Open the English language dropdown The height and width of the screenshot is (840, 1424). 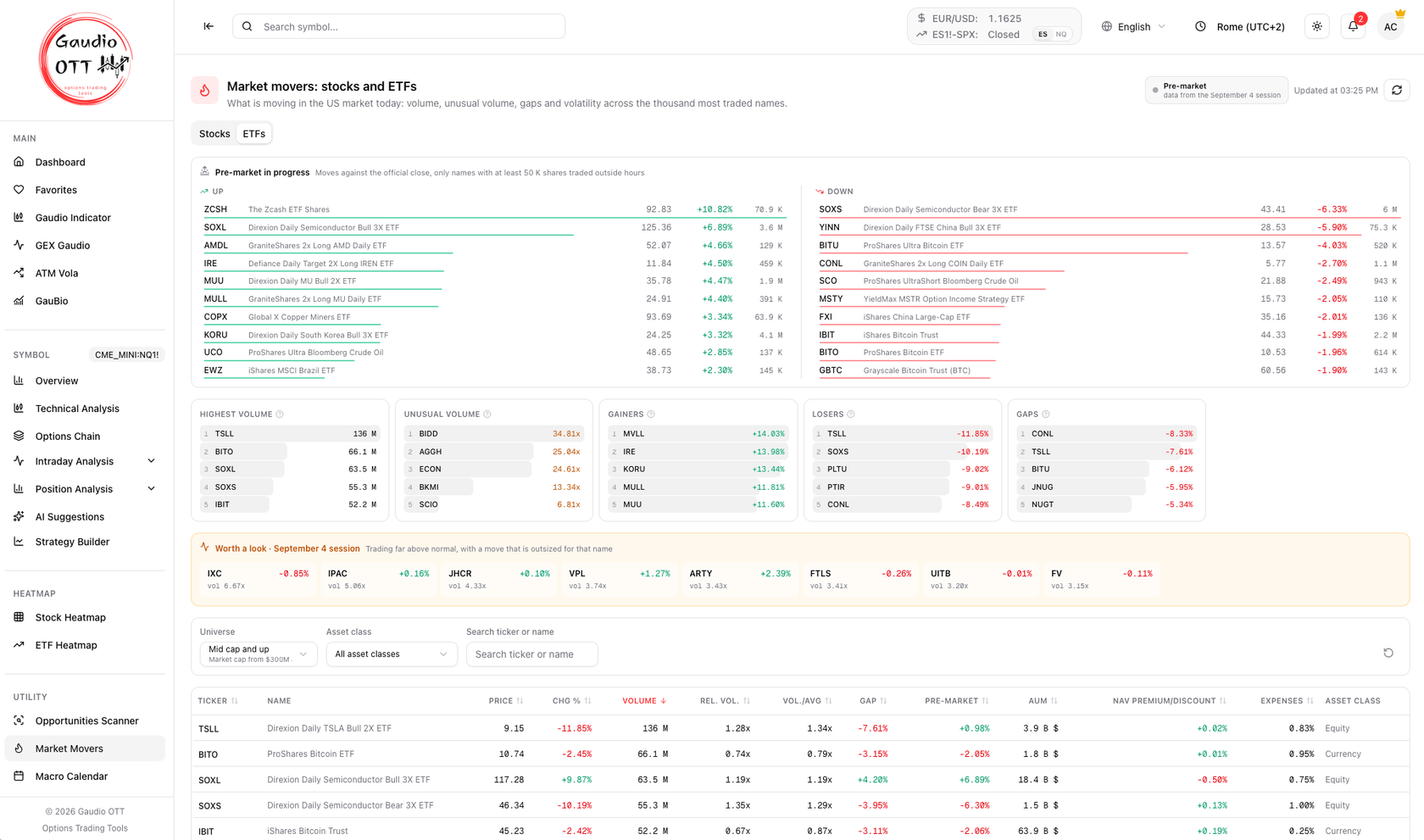pyautogui.click(x=1133, y=26)
